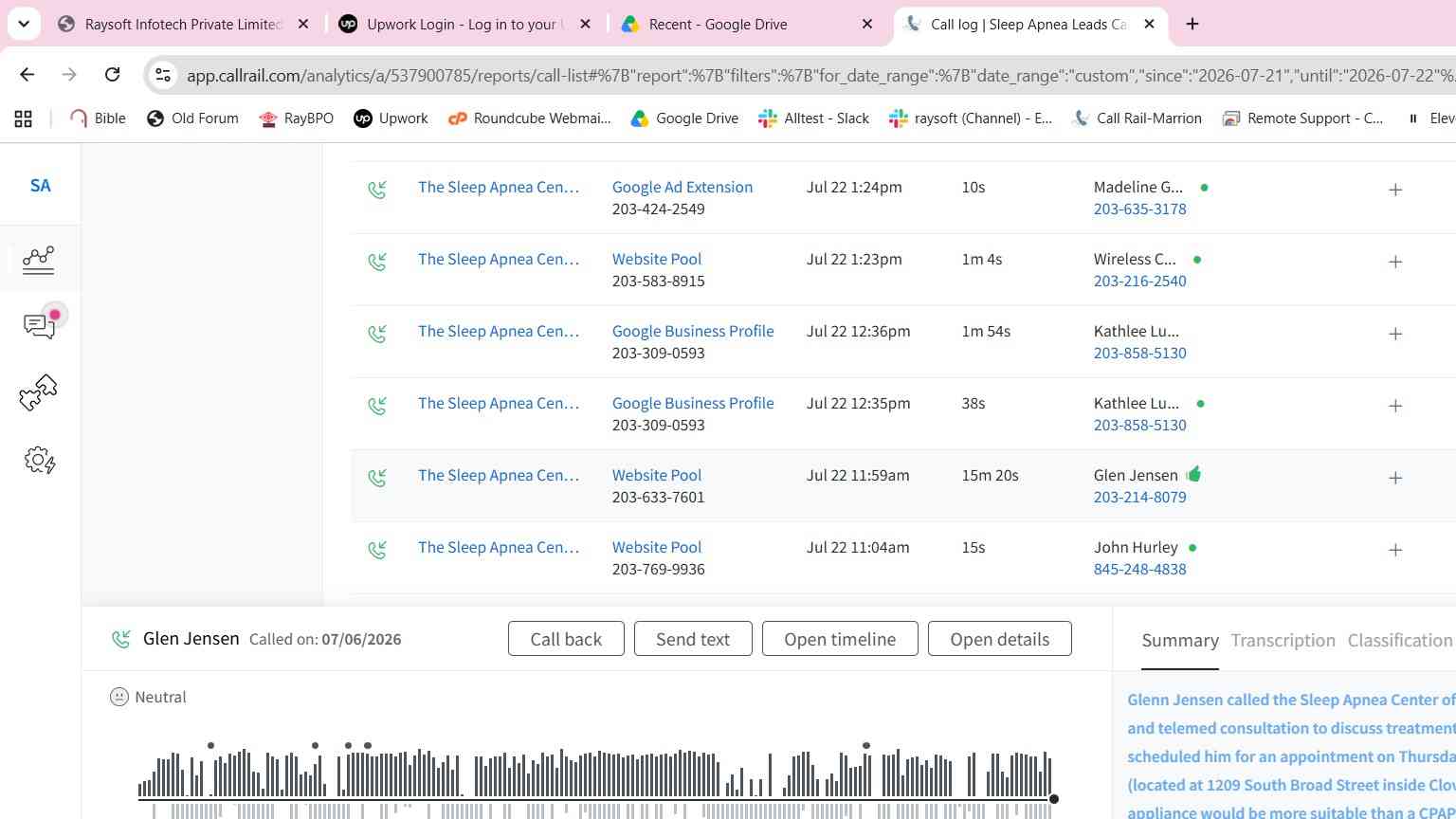Switch to the Transcription tab

[x=1283, y=641]
